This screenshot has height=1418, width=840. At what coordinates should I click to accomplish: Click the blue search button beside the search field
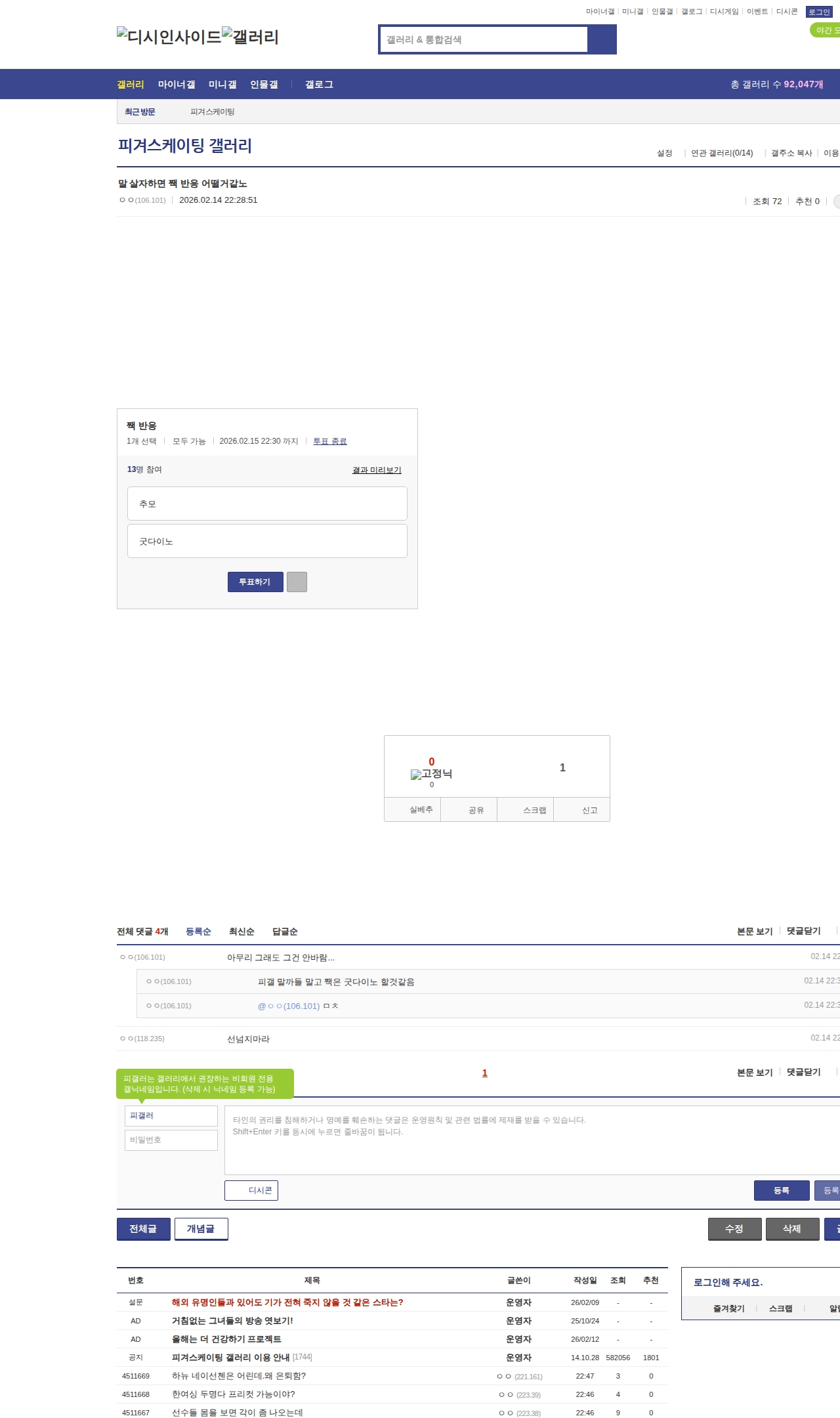[x=602, y=39]
